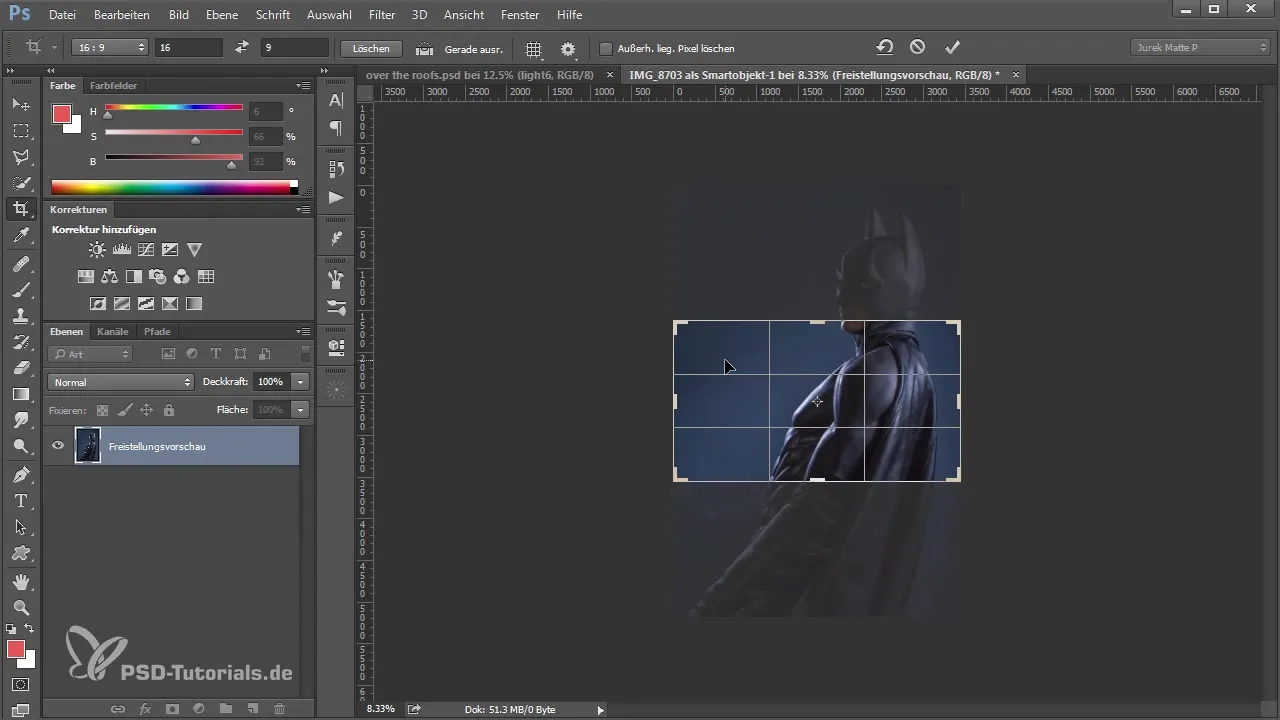Switch to over the roofs.psd document tab
Image resolution: width=1280 pixels, height=720 pixels.
point(480,75)
